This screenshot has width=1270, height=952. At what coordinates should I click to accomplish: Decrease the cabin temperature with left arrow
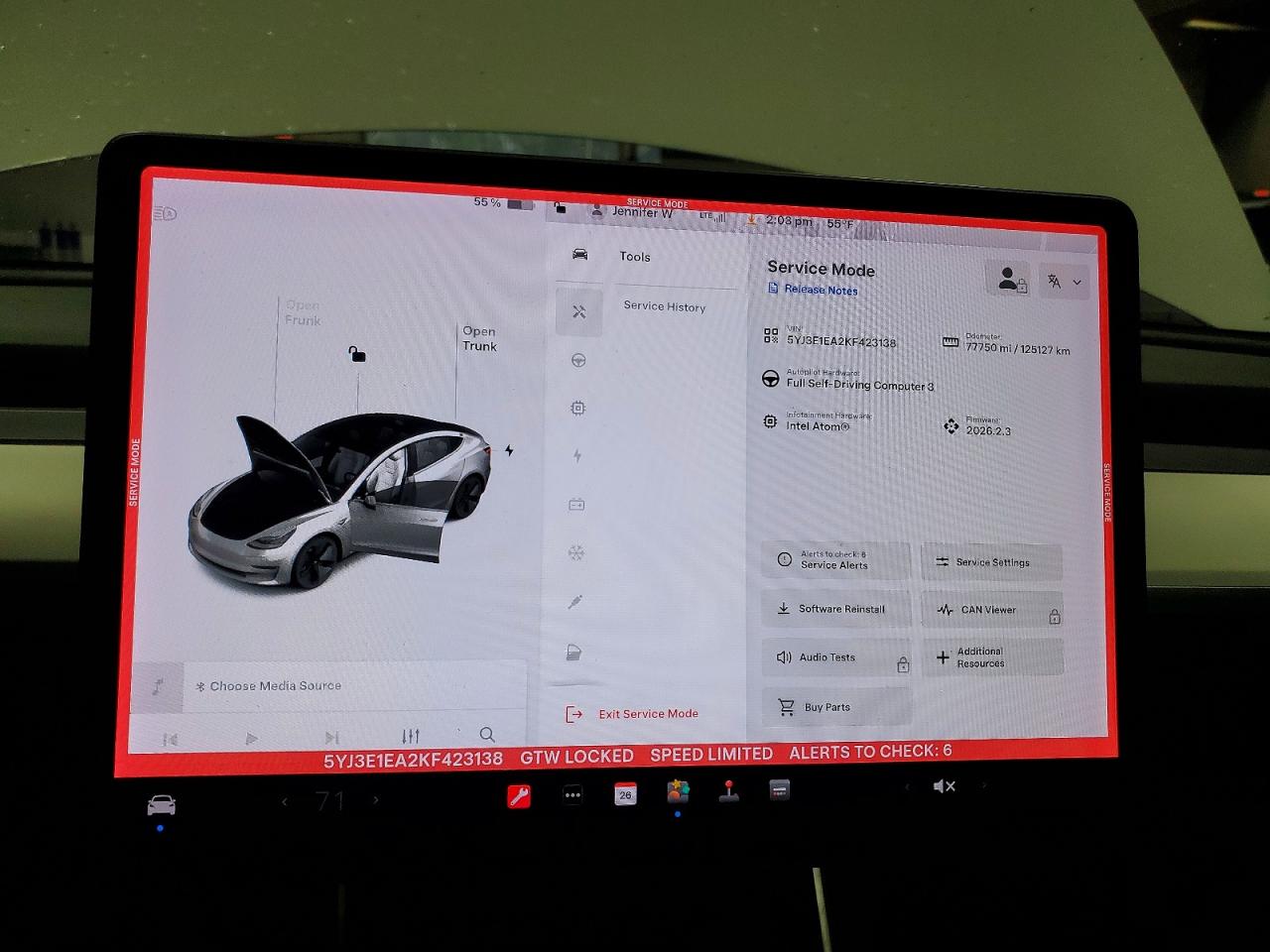tap(285, 801)
